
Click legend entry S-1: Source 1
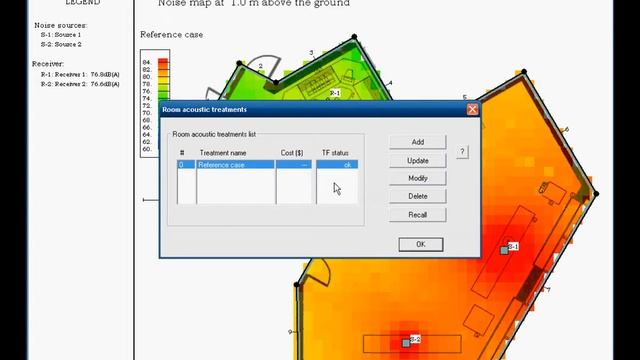[61, 35]
